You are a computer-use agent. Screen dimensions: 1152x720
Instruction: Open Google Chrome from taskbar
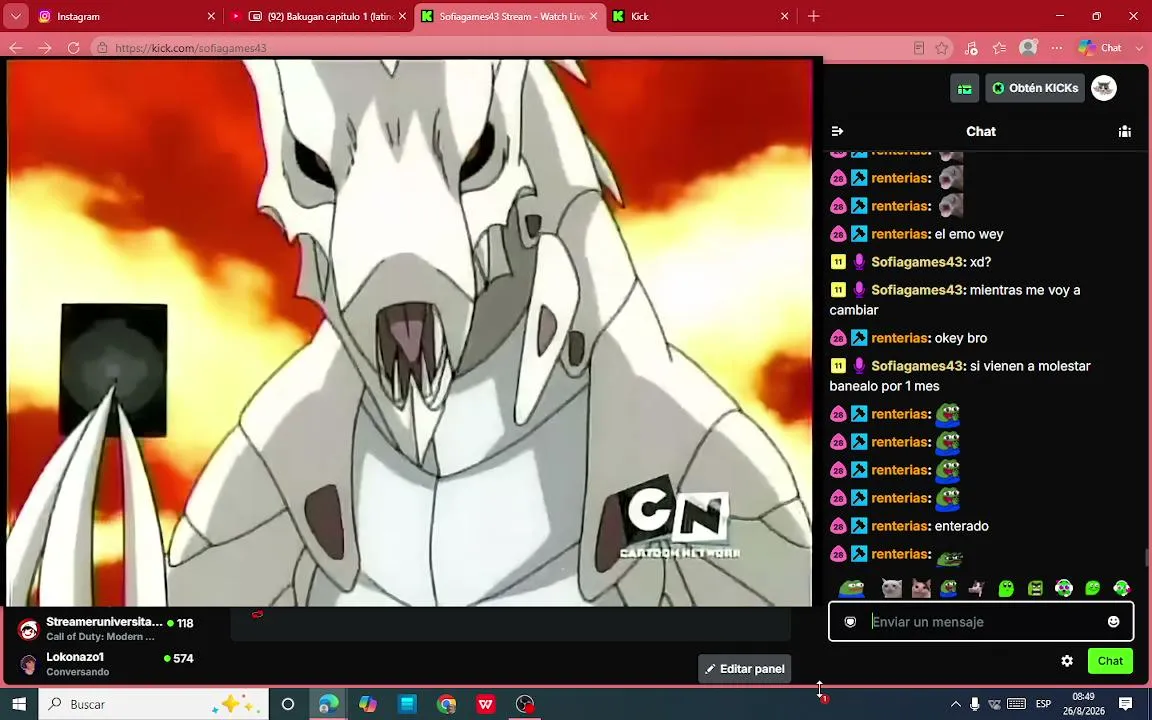coord(446,704)
